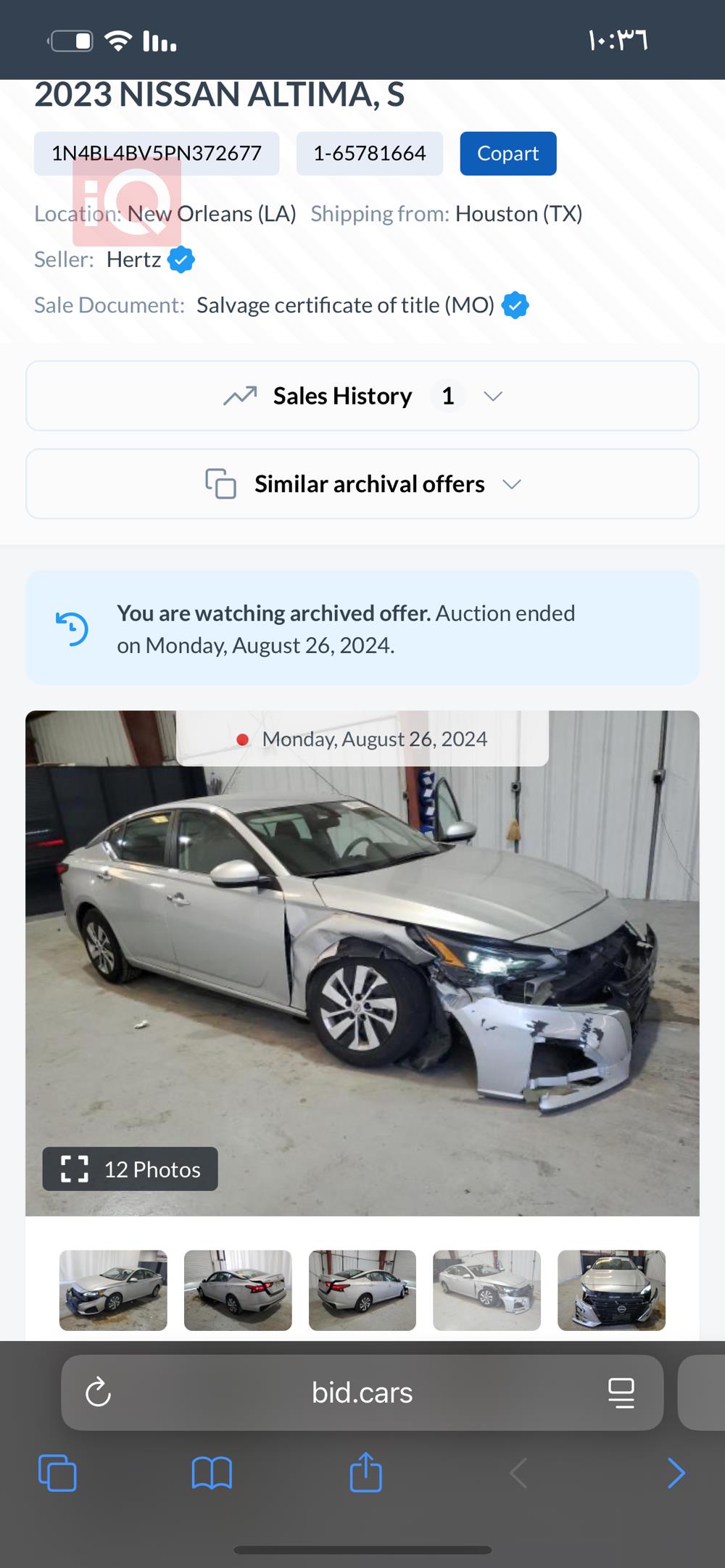Select the third thumbnail, rear view

(x=362, y=1290)
